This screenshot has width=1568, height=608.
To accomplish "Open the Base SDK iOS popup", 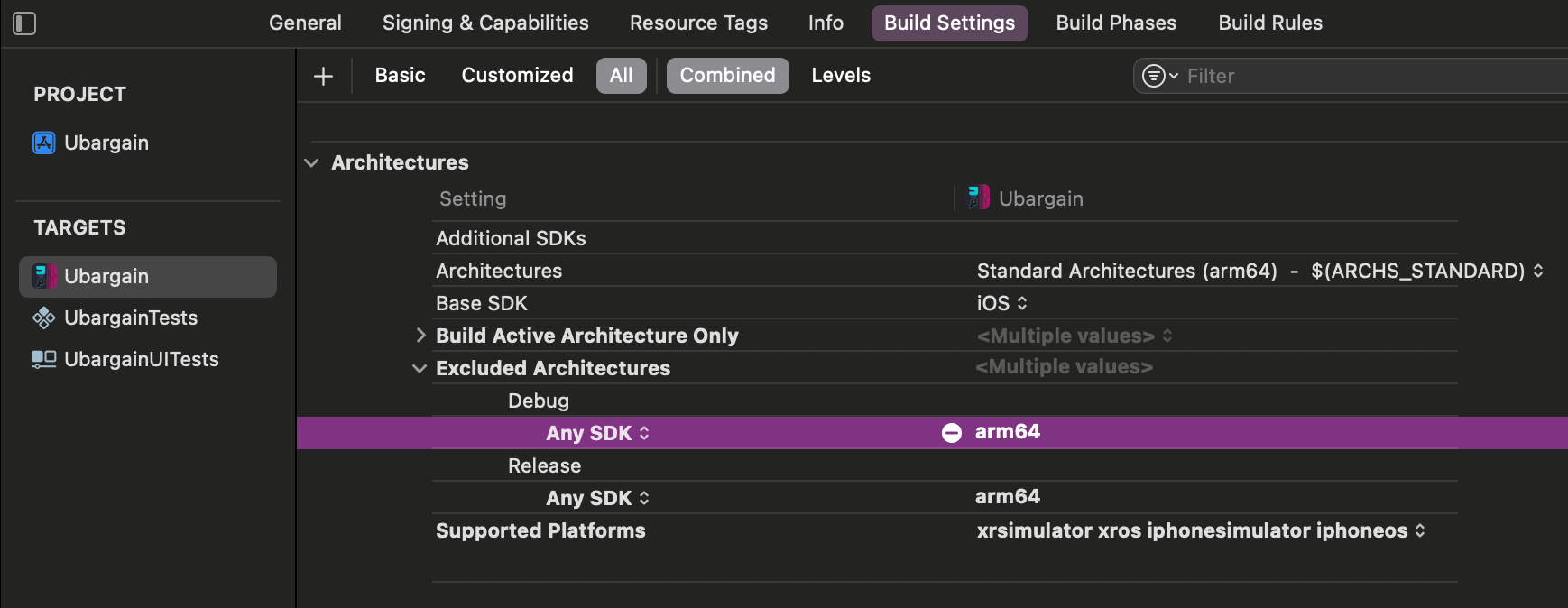I will (x=1001, y=303).
